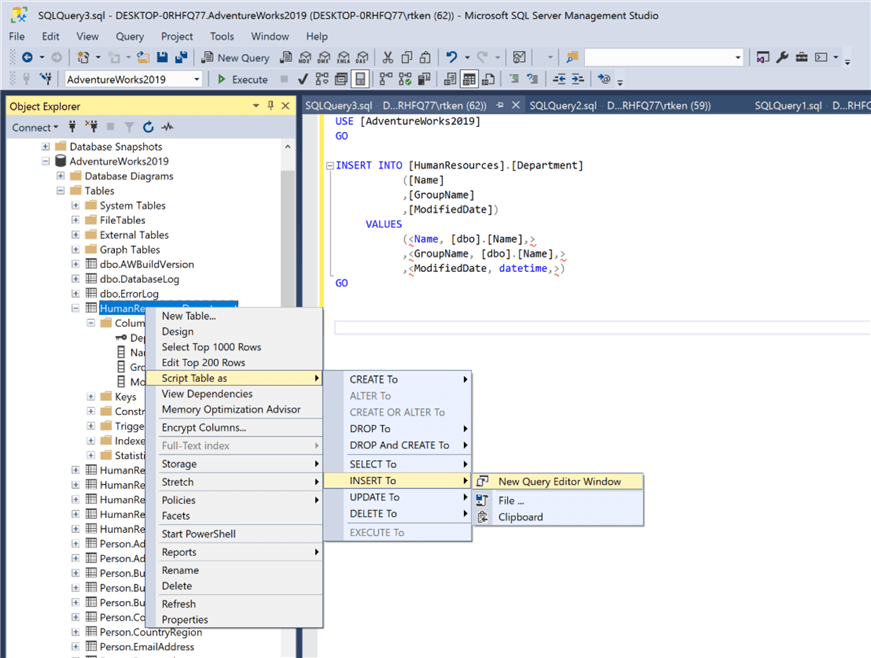The image size is (871, 658).
Task: Expand the Keys folder node
Action: (x=91, y=396)
